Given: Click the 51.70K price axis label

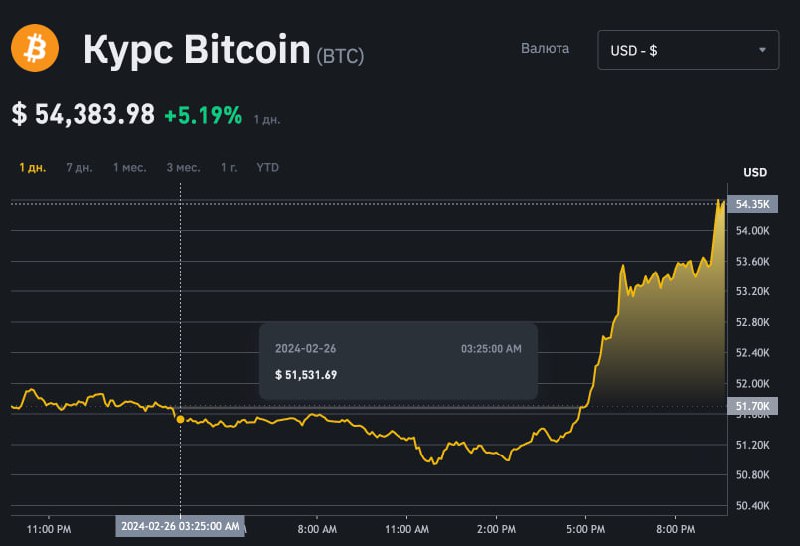Looking at the screenshot, I should tap(751, 407).
